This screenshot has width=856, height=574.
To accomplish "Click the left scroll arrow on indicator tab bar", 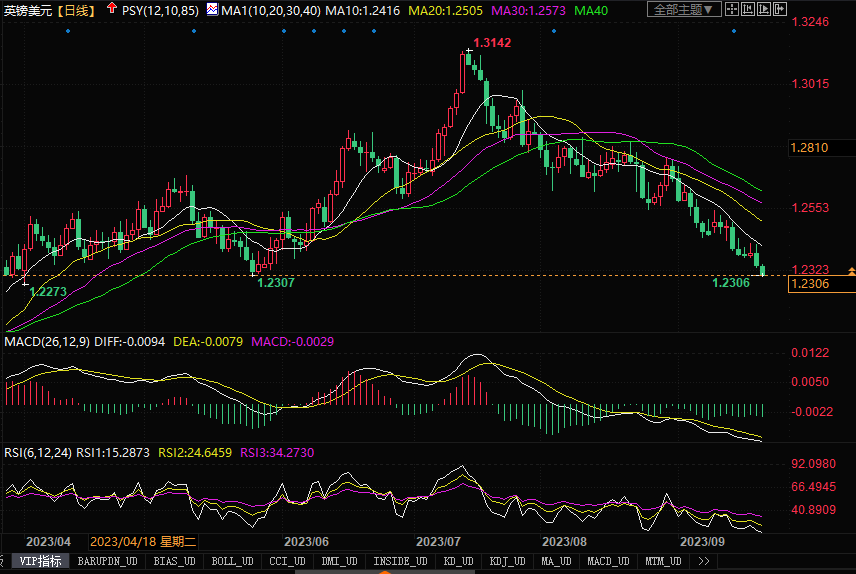I will (4, 562).
